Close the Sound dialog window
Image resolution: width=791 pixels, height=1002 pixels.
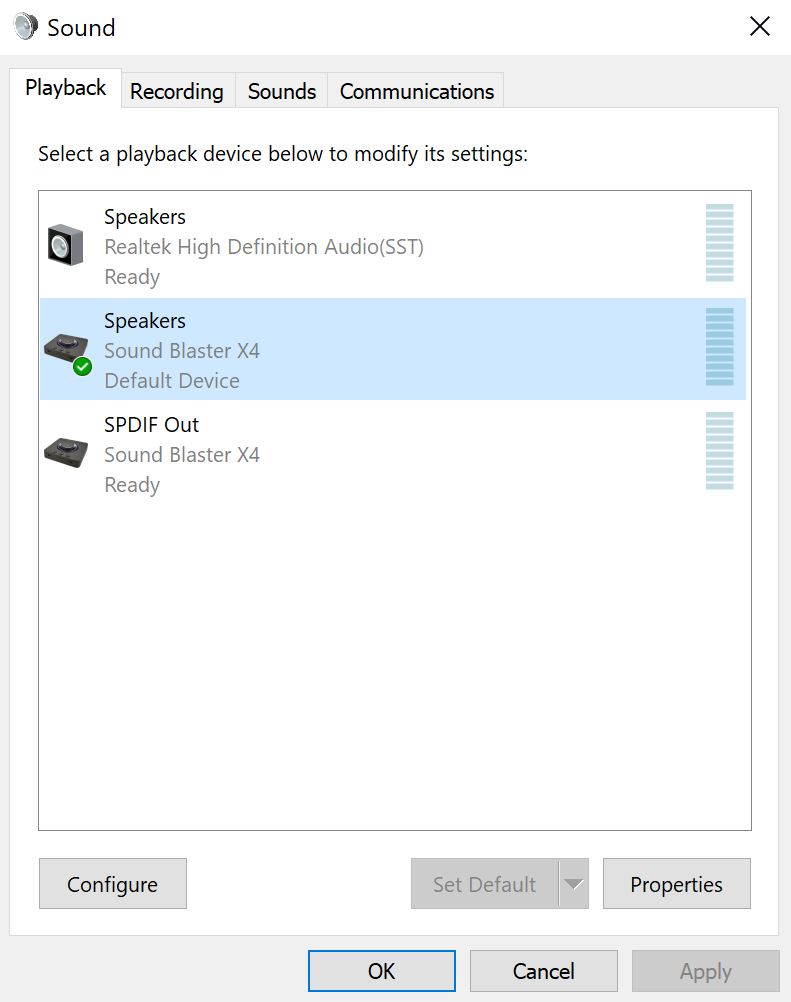(x=760, y=27)
